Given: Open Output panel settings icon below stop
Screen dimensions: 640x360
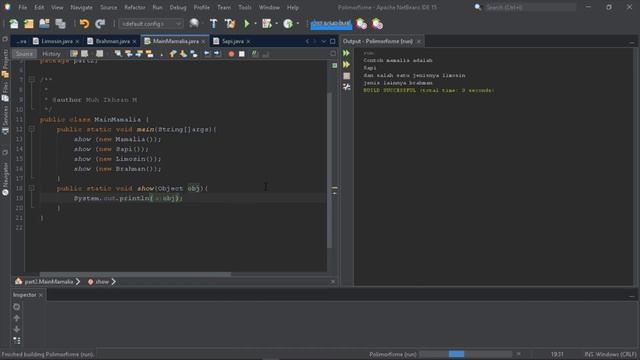Looking at the screenshot, I should coord(347,87).
